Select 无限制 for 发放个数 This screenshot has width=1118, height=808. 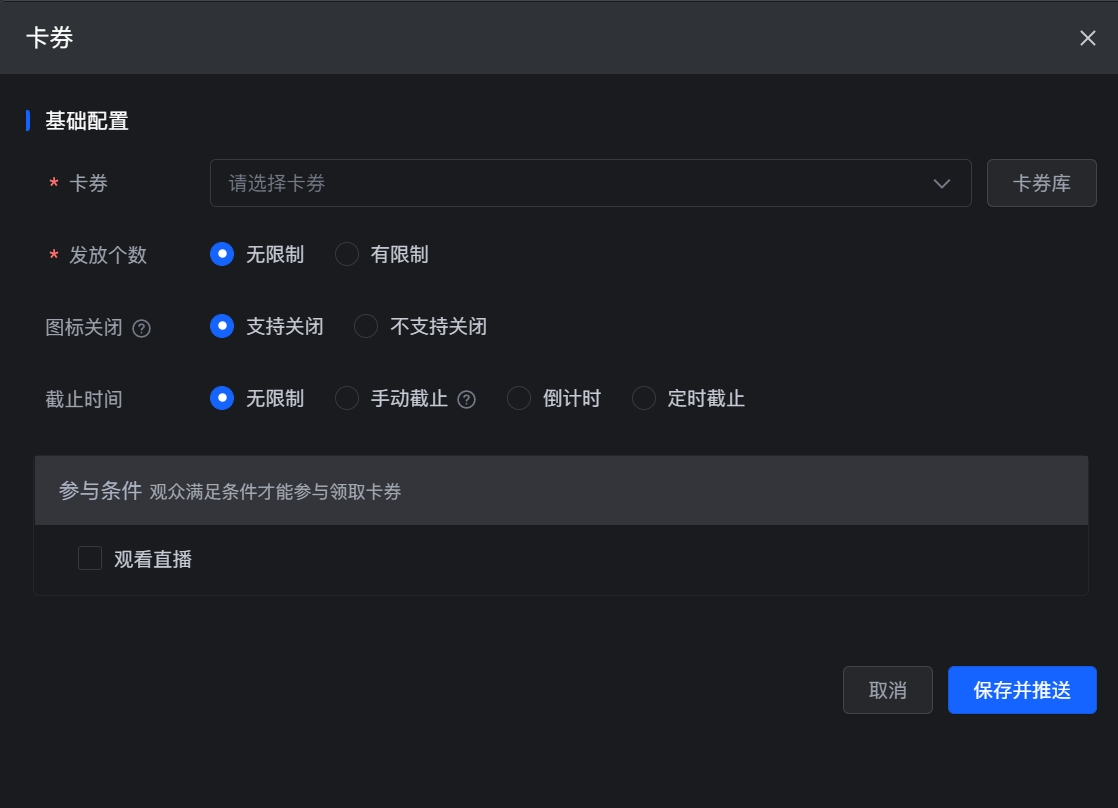point(222,255)
